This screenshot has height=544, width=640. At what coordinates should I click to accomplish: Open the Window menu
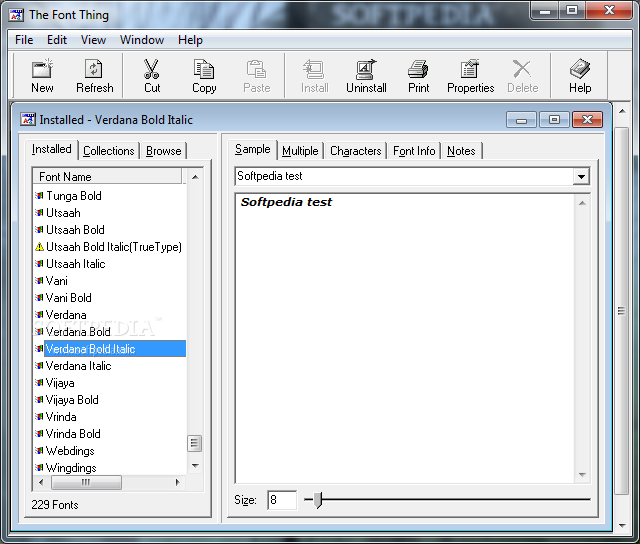[142, 40]
